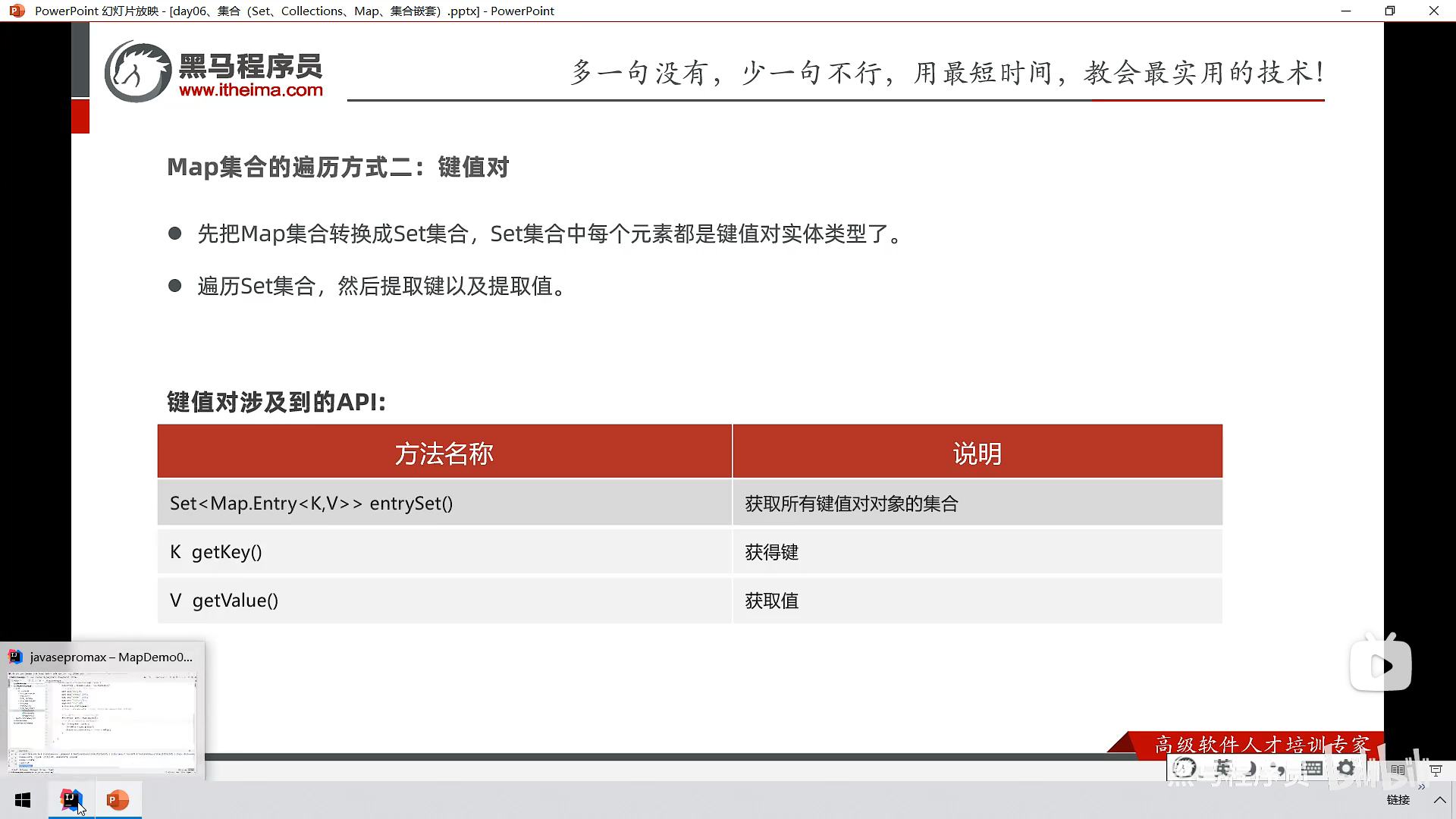Open the javasepromax MapDemo window preview thumbnail
The height and width of the screenshot is (819, 1456).
[x=102, y=720]
